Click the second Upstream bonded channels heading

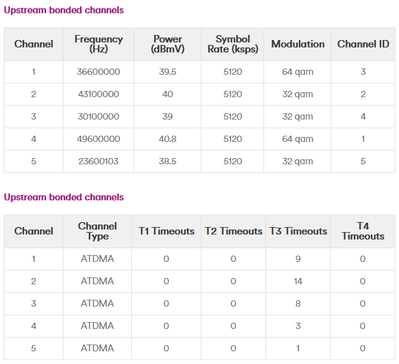64,197
